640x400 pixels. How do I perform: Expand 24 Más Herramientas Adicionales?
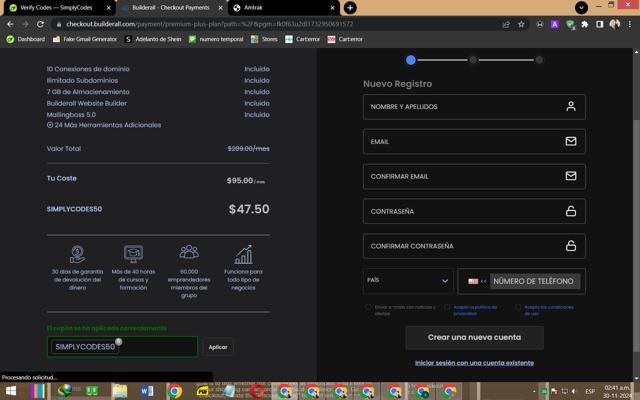(x=104, y=125)
